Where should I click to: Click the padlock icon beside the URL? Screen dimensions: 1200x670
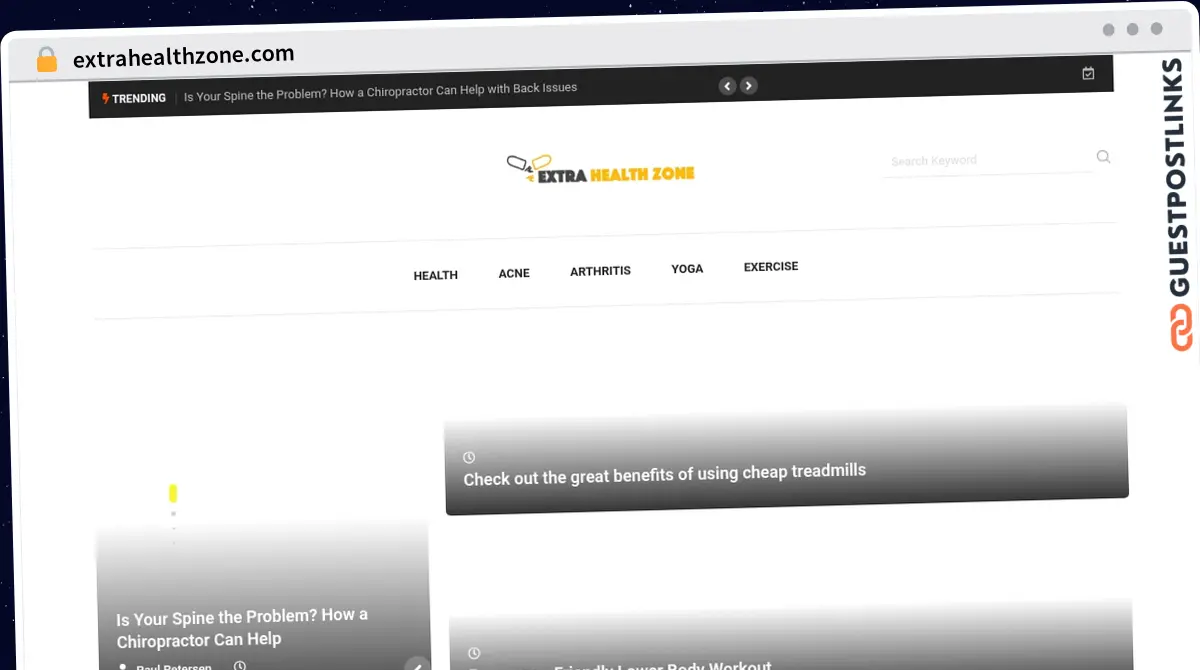coord(47,60)
